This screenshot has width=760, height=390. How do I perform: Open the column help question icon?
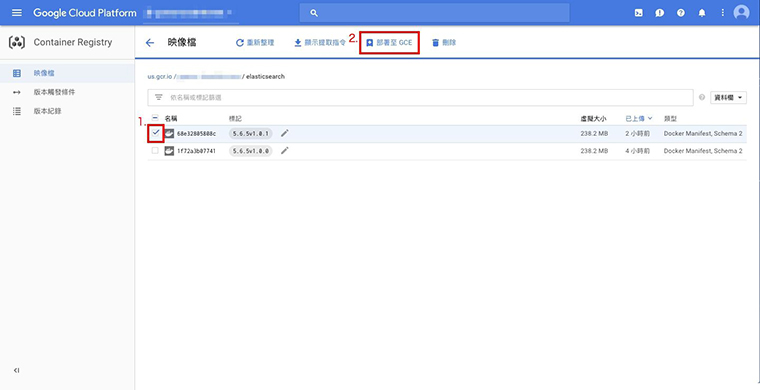tap(702, 97)
